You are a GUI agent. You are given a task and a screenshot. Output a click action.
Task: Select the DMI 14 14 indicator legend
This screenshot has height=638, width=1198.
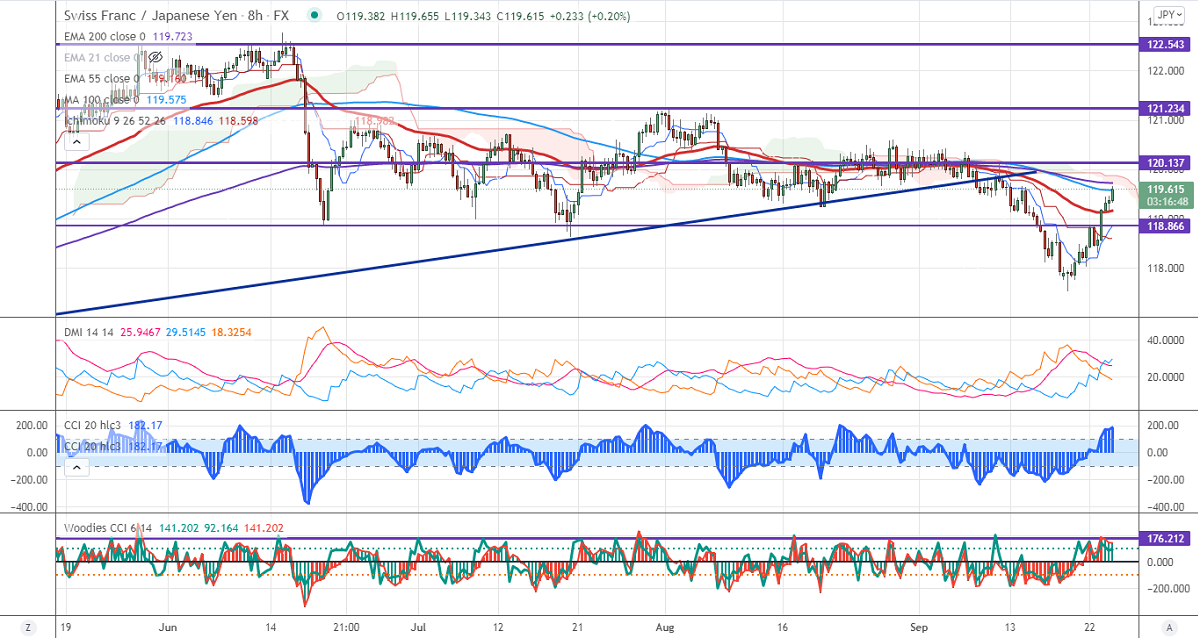tap(89, 332)
